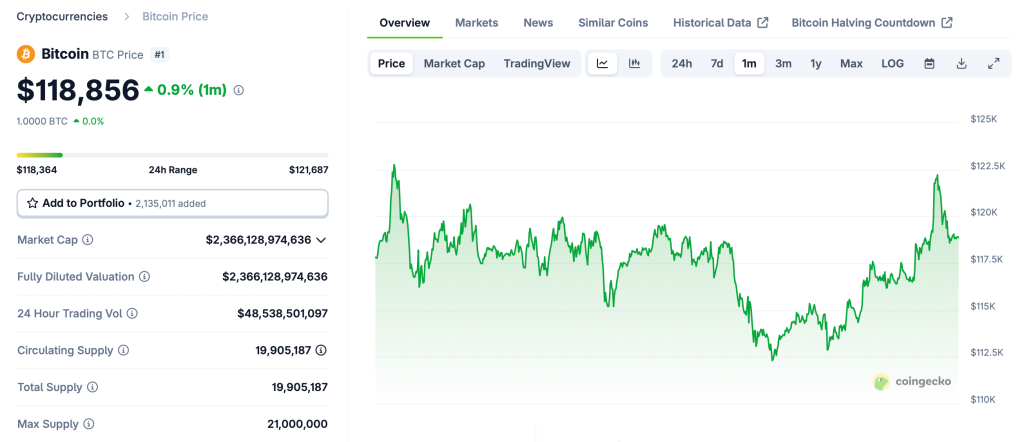Open the Similar Coins tab

click(613, 22)
